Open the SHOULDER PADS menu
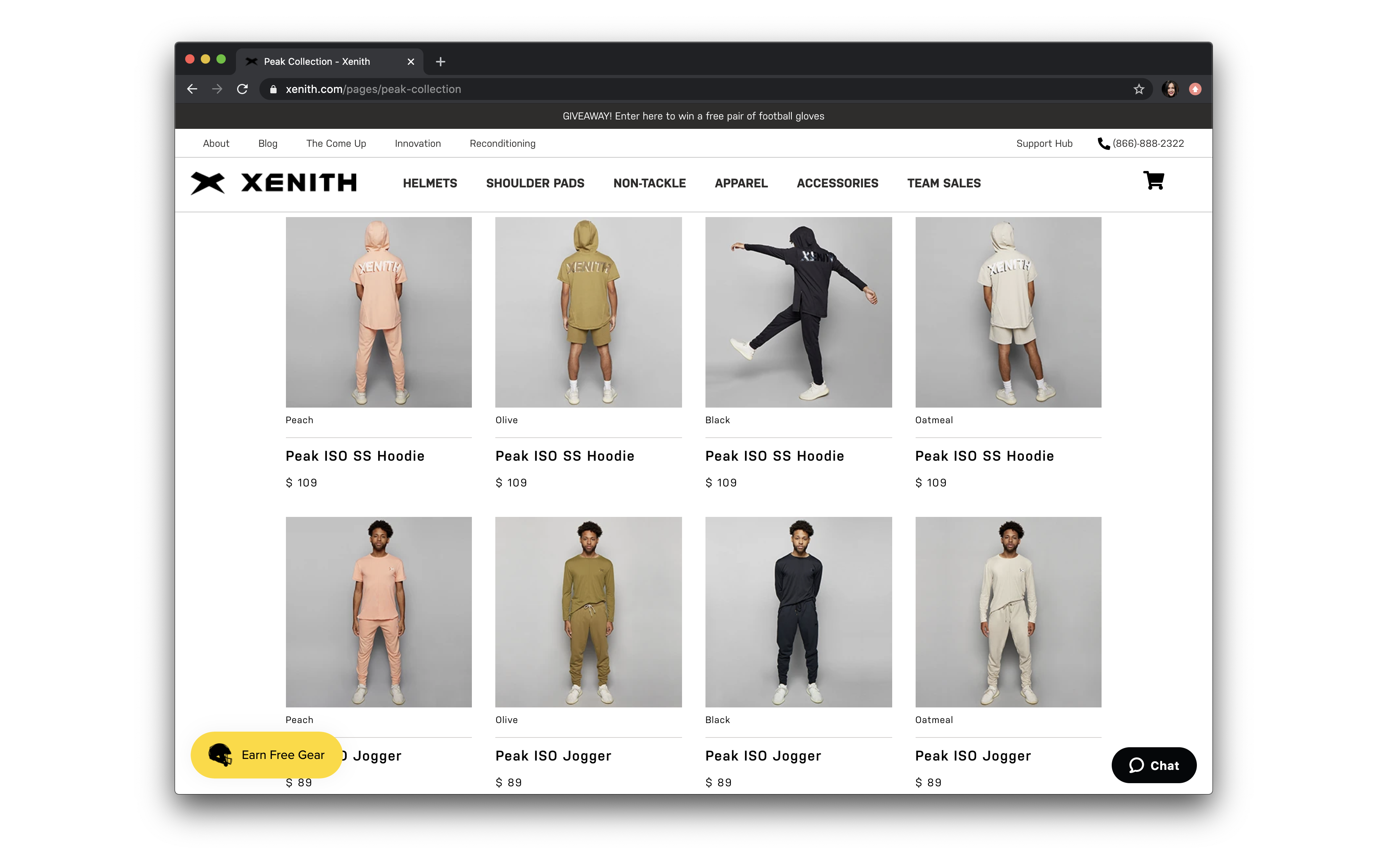The height and width of the screenshot is (855, 1400). tap(535, 183)
